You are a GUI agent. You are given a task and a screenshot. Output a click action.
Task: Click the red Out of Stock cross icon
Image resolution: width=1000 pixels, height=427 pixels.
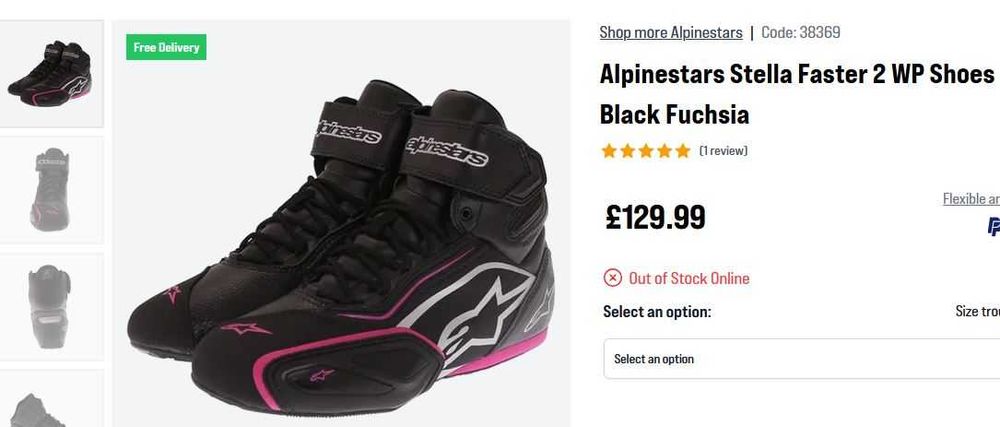point(613,278)
